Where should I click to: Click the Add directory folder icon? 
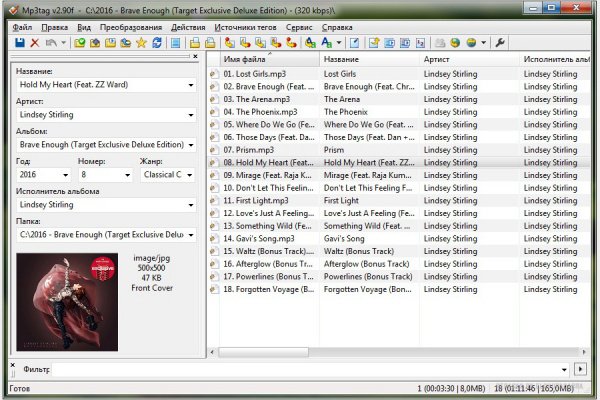click(95, 42)
